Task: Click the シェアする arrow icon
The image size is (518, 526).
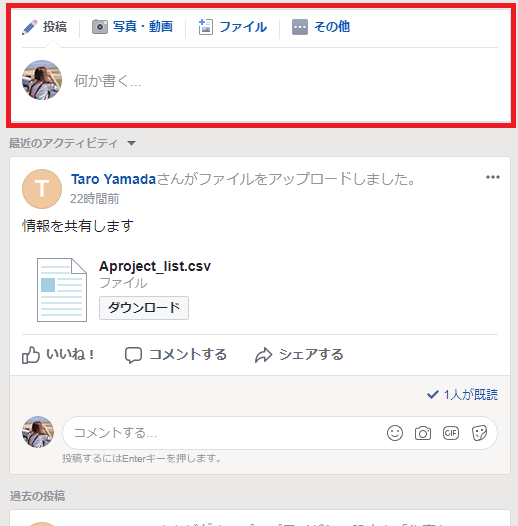Action: [x=263, y=355]
